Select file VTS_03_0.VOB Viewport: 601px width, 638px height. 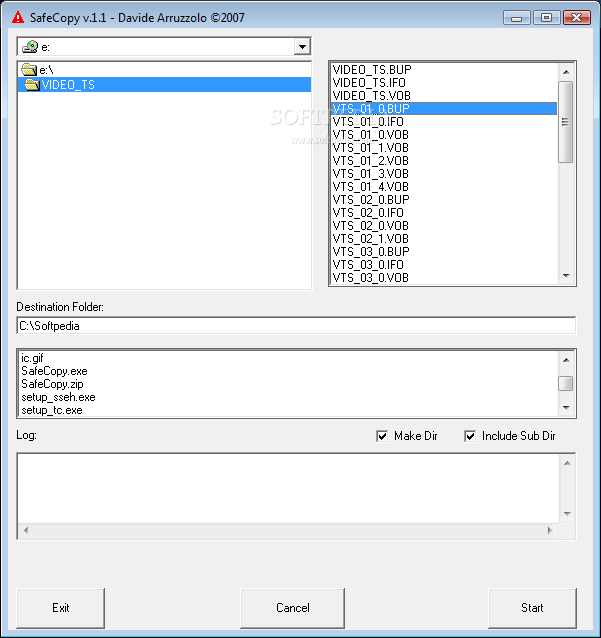click(444, 278)
